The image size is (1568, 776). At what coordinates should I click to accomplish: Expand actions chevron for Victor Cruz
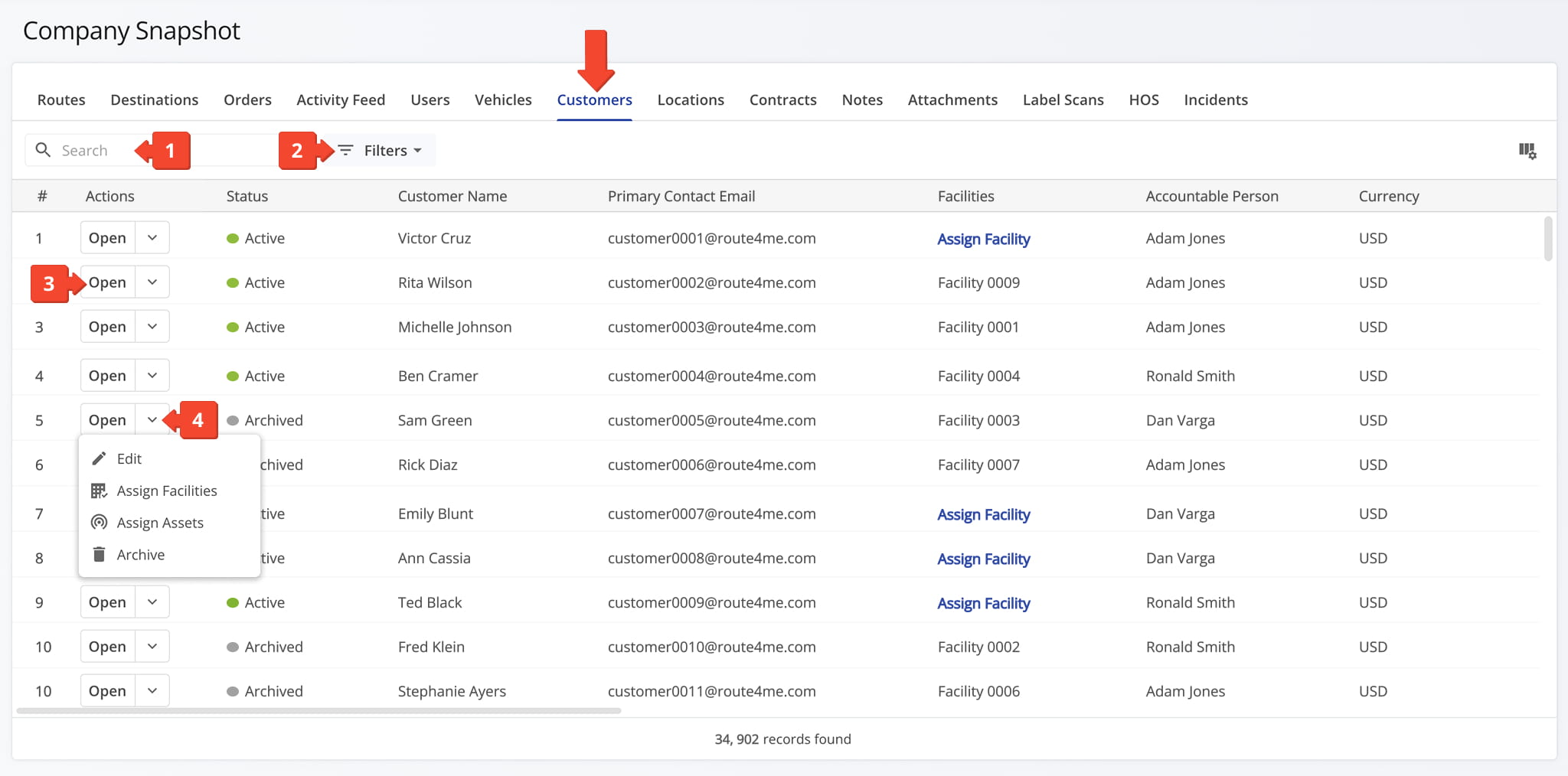tap(152, 238)
